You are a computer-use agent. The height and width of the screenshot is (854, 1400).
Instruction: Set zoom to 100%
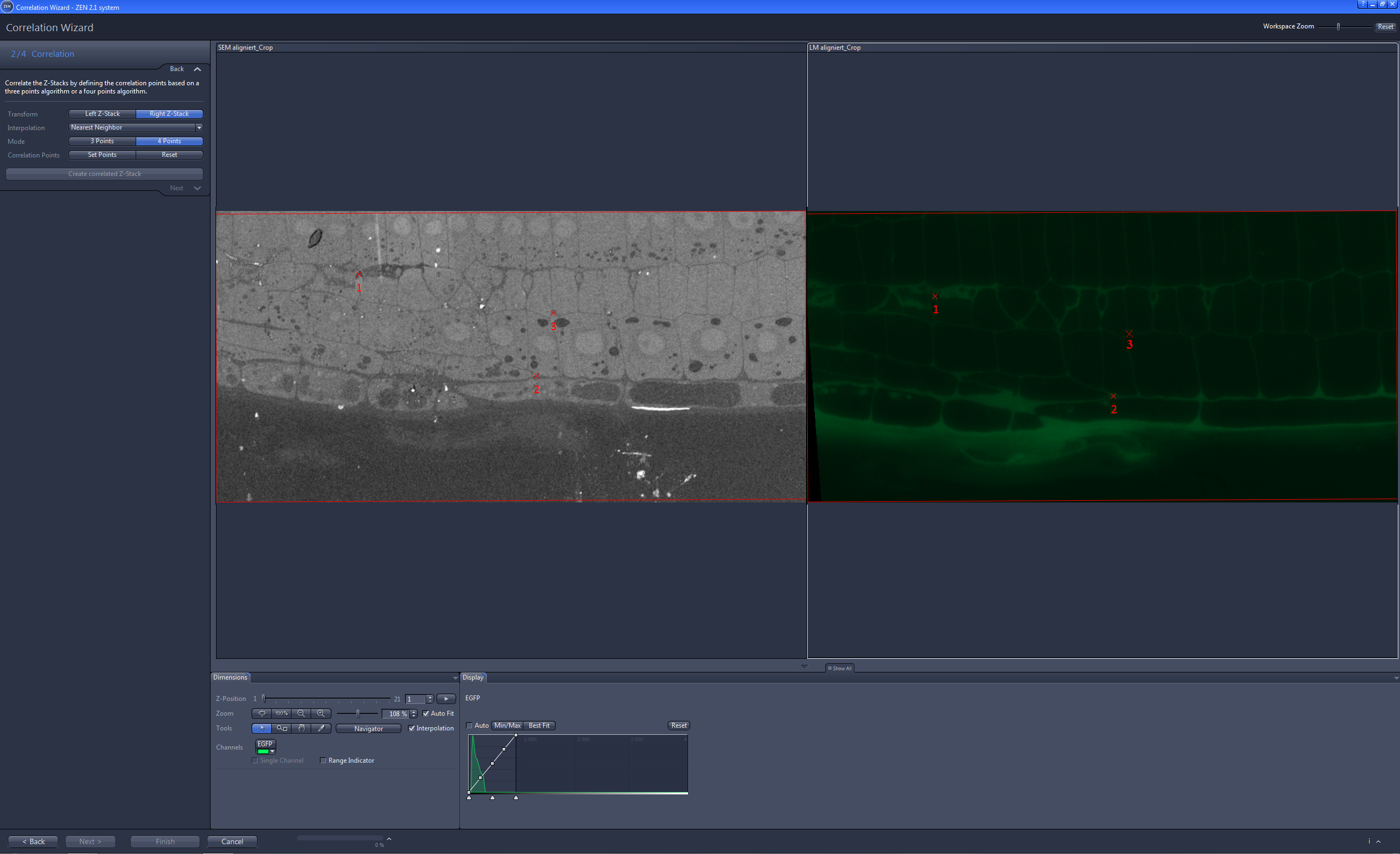pos(282,713)
